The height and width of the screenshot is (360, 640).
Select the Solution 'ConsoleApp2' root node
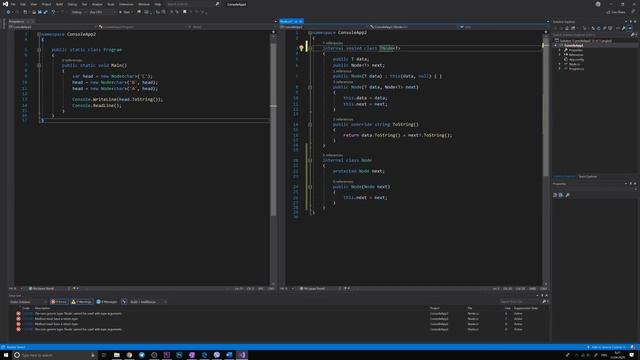click(585, 41)
